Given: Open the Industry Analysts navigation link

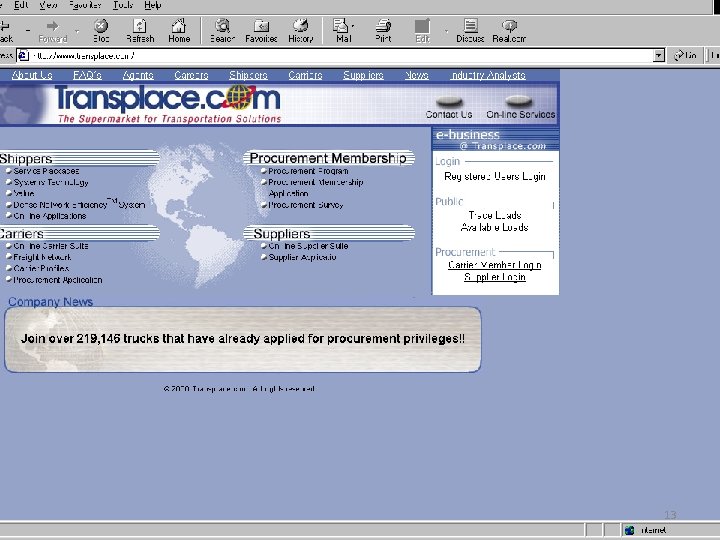Looking at the screenshot, I should coord(488,75).
